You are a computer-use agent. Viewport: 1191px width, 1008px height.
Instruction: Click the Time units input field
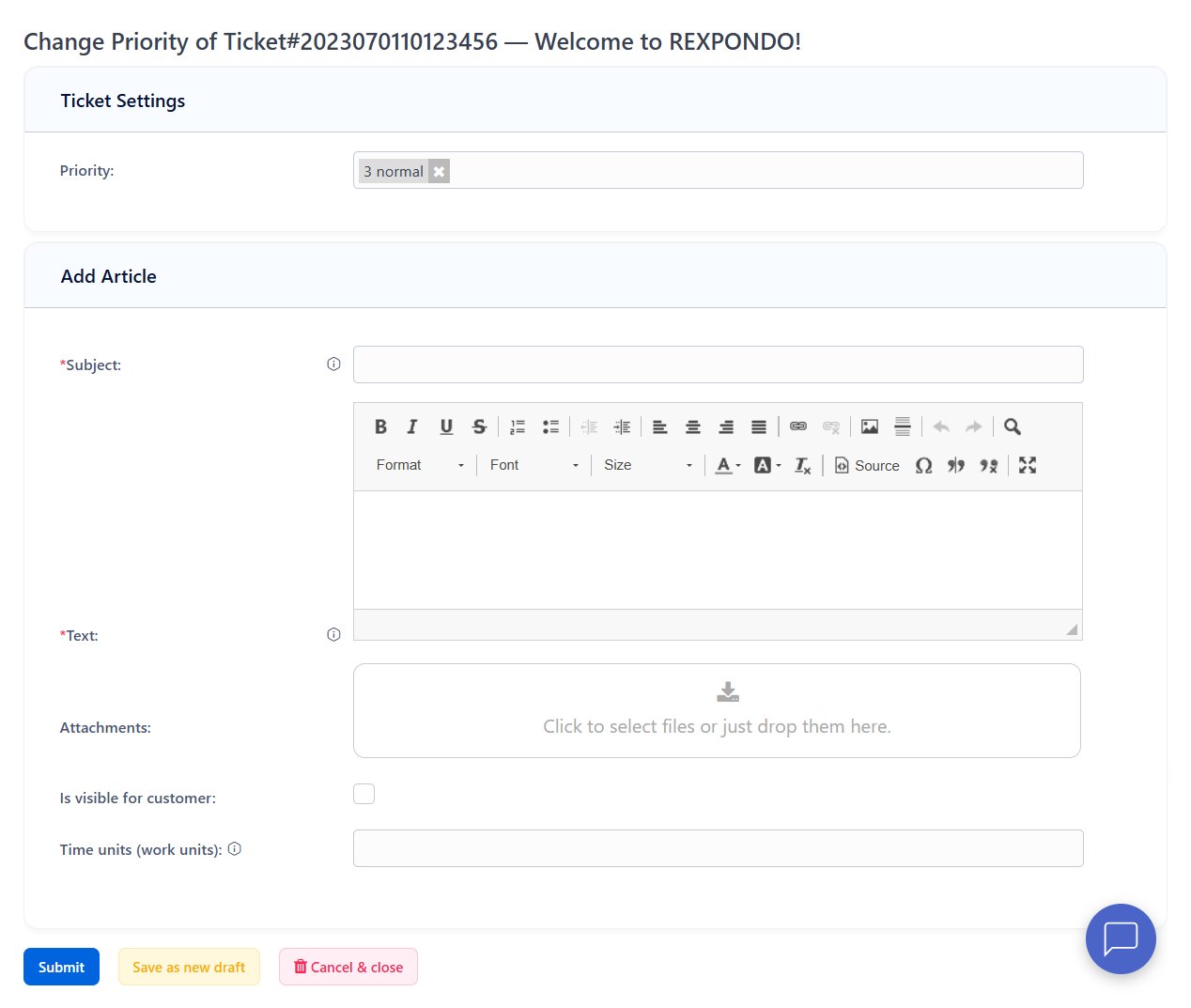point(719,848)
